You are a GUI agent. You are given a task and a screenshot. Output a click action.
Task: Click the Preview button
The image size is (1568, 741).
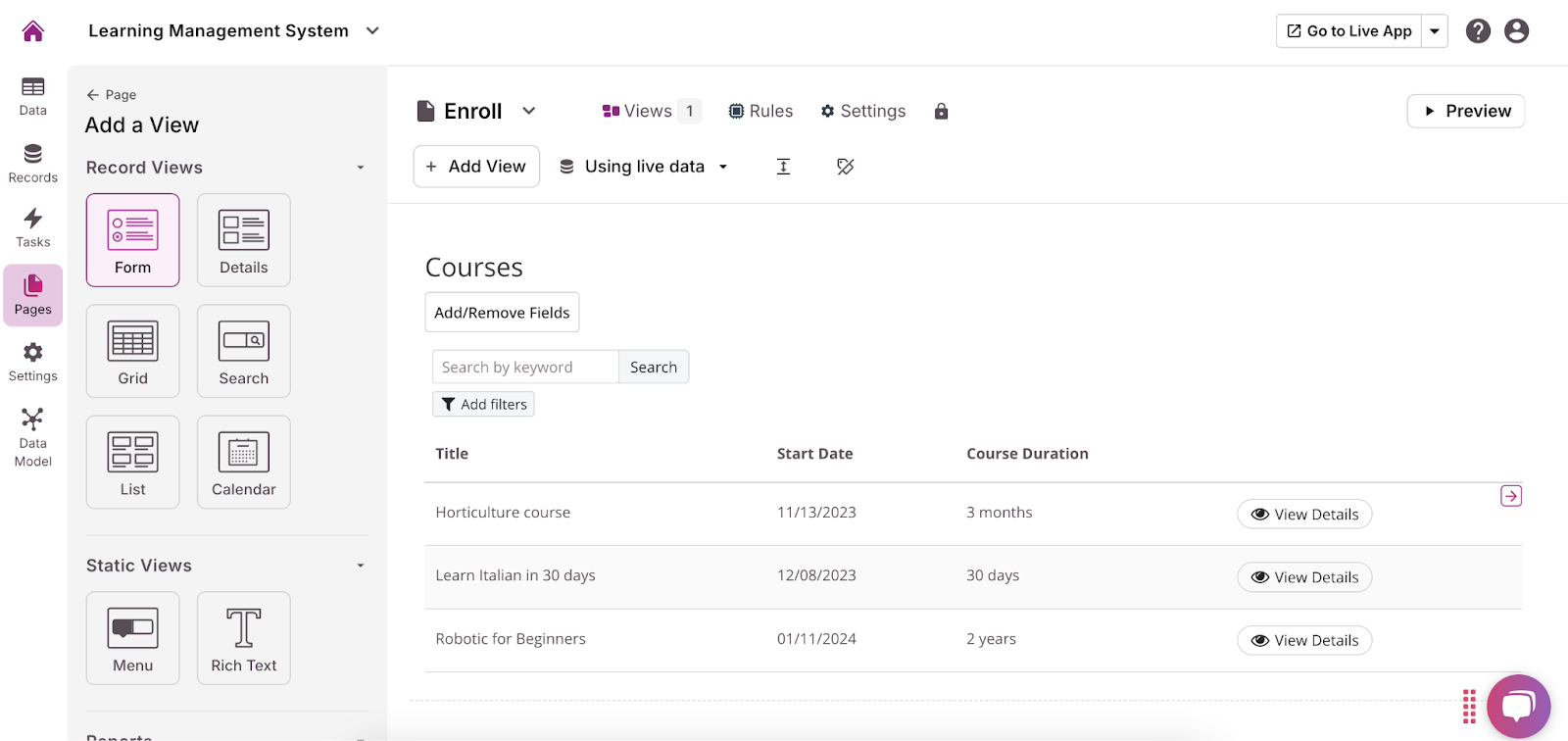pos(1465,112)
